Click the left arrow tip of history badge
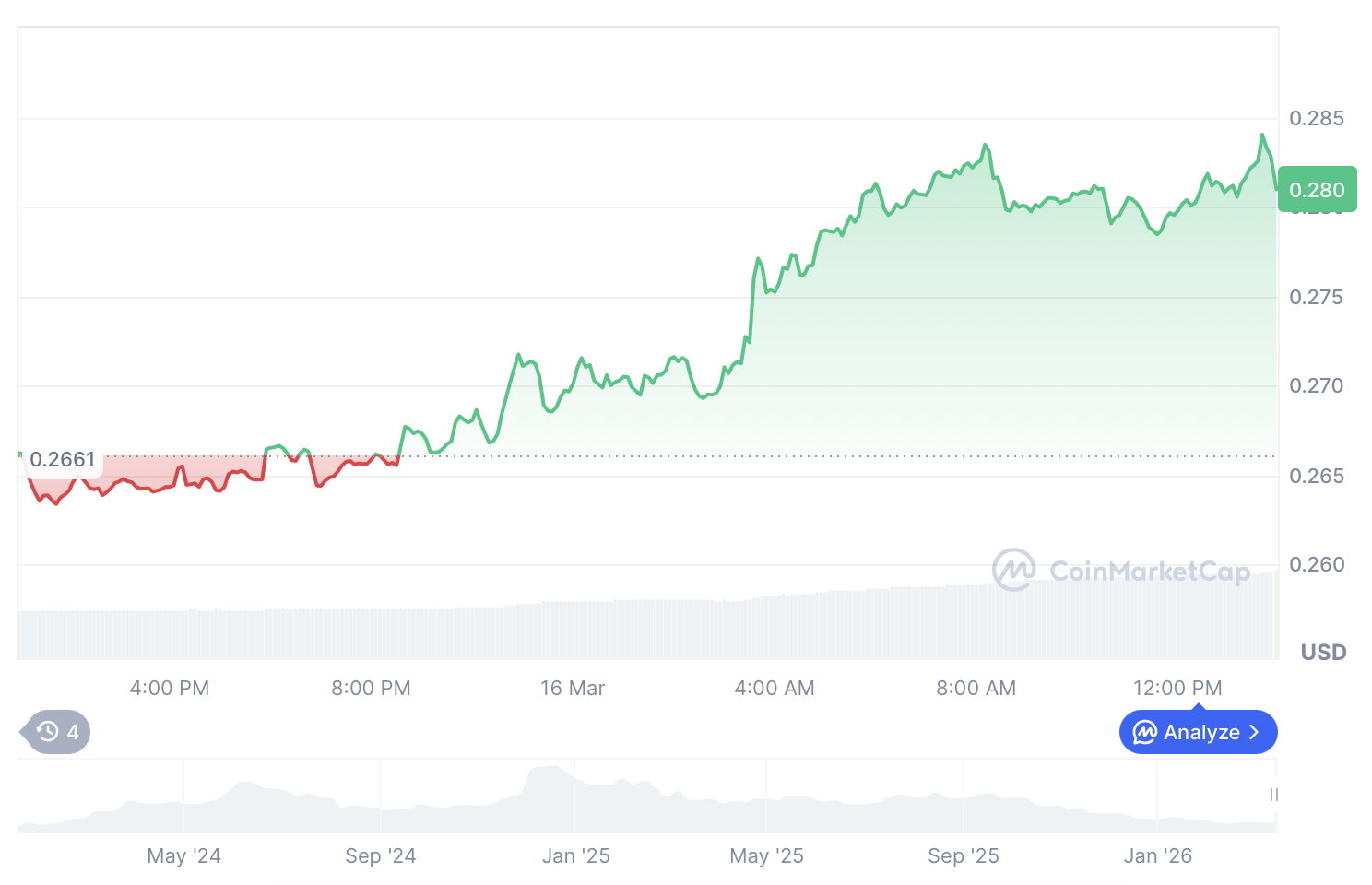The height and width of the screenshot is (885, 1372). [23, 732]
